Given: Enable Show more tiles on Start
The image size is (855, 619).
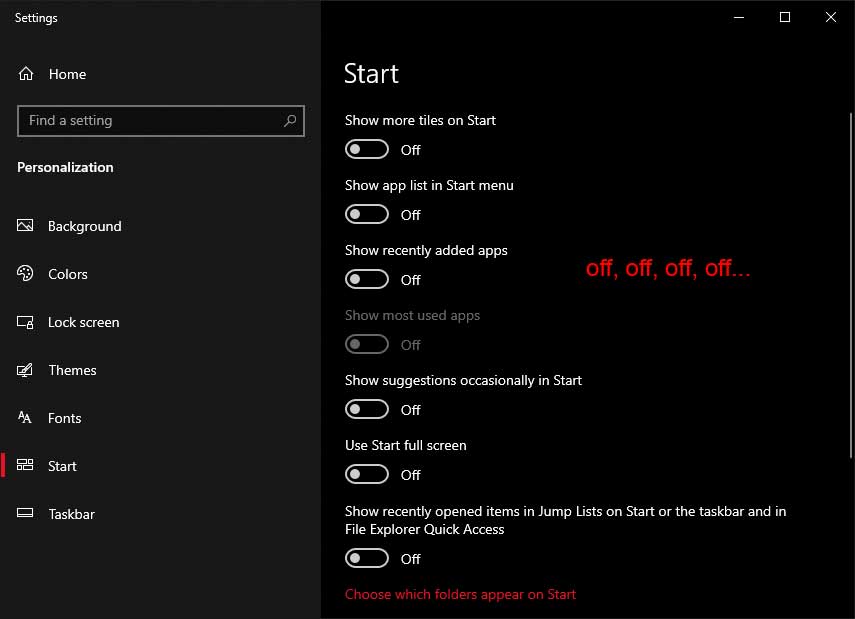Looking at the screenshot, I should coord(366,149).
